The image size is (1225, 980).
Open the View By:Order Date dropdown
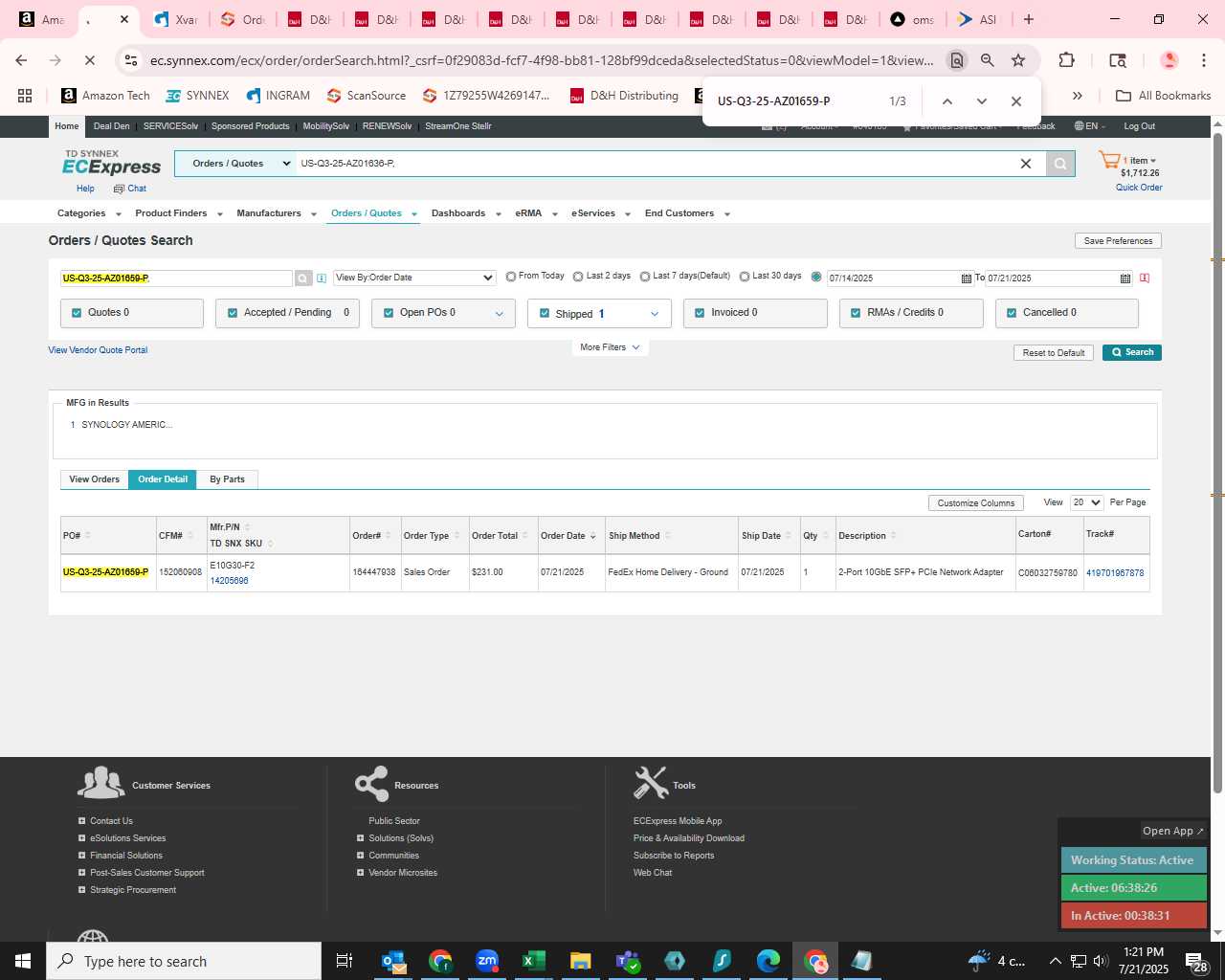[413, 278]
